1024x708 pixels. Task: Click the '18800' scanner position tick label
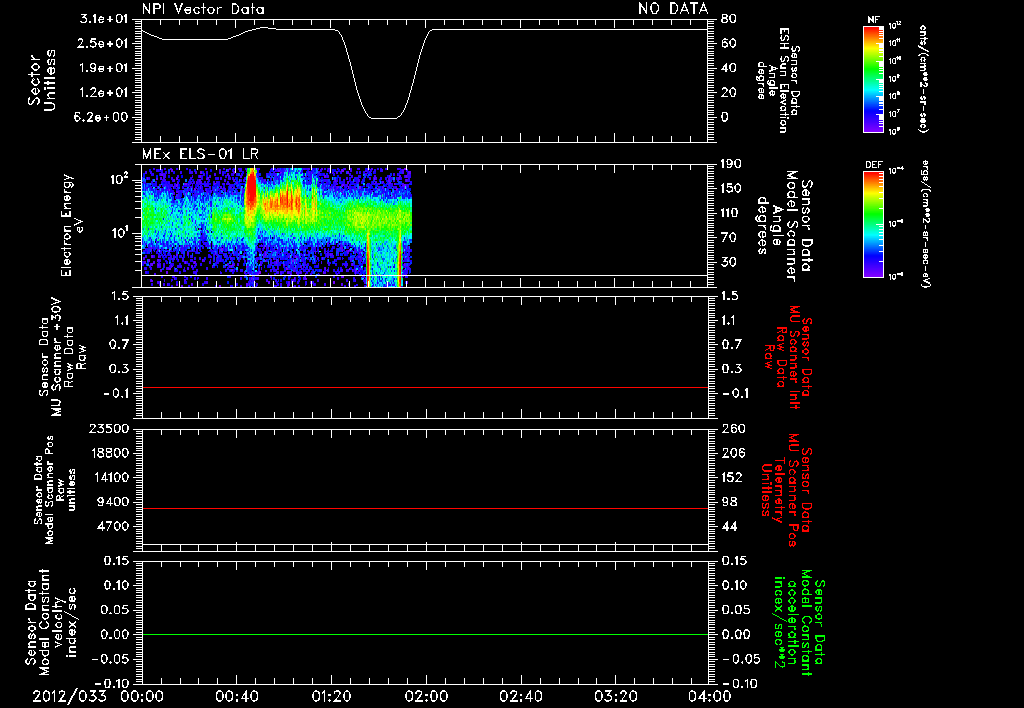click(108, 453)
